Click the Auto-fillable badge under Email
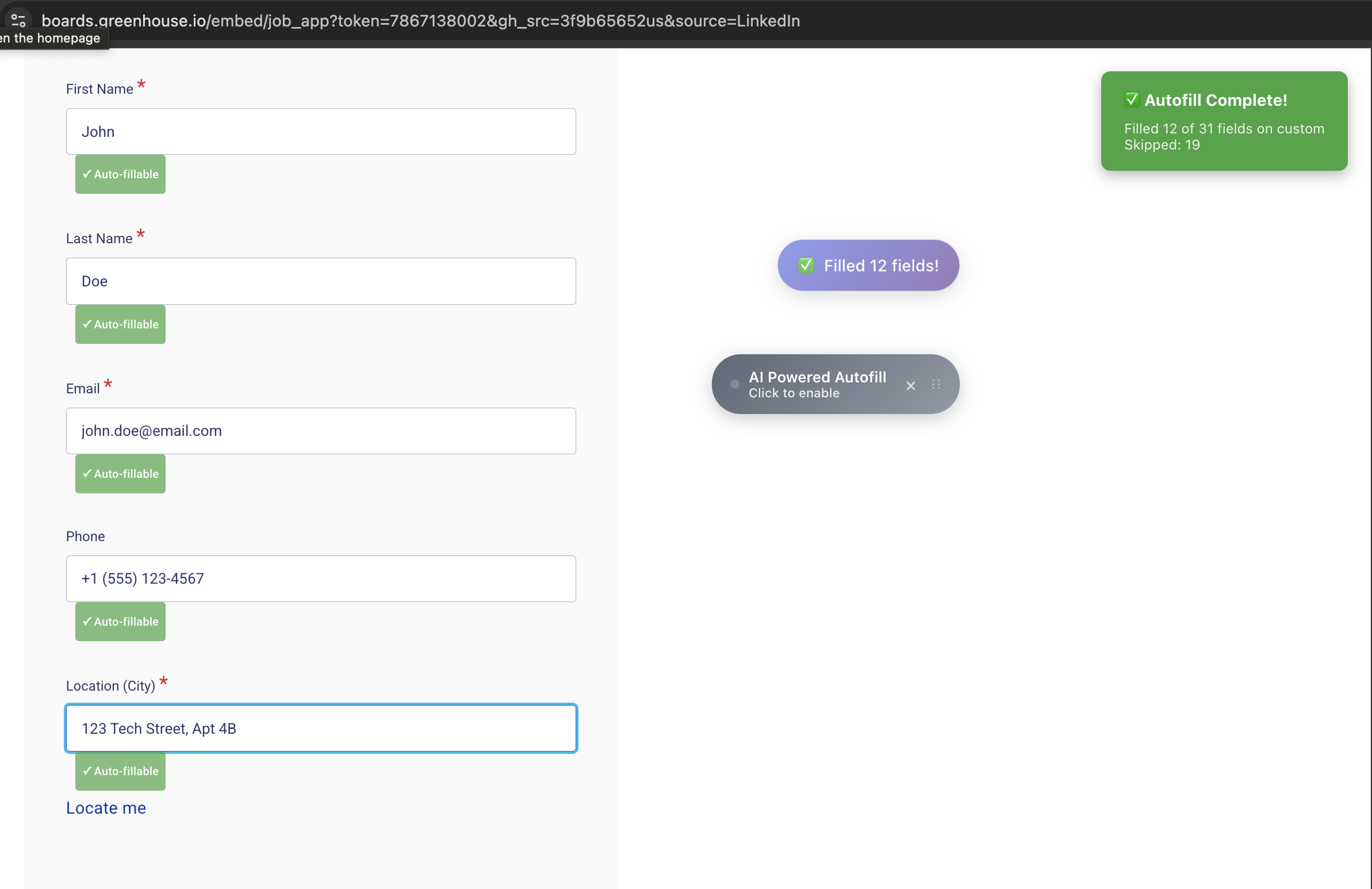 pyautogui.click(x=120, y=473)
